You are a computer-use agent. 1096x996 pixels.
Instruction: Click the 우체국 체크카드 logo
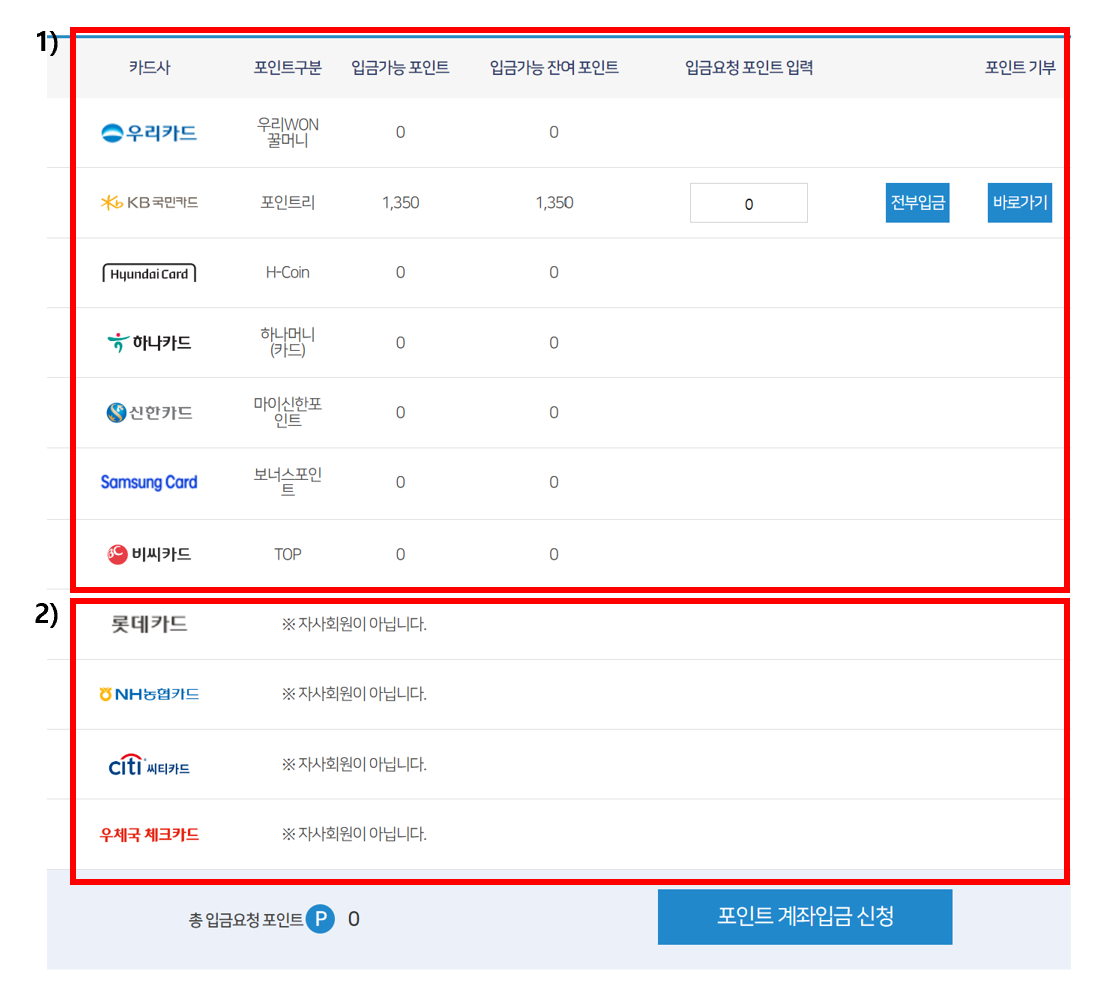point(149,835)
